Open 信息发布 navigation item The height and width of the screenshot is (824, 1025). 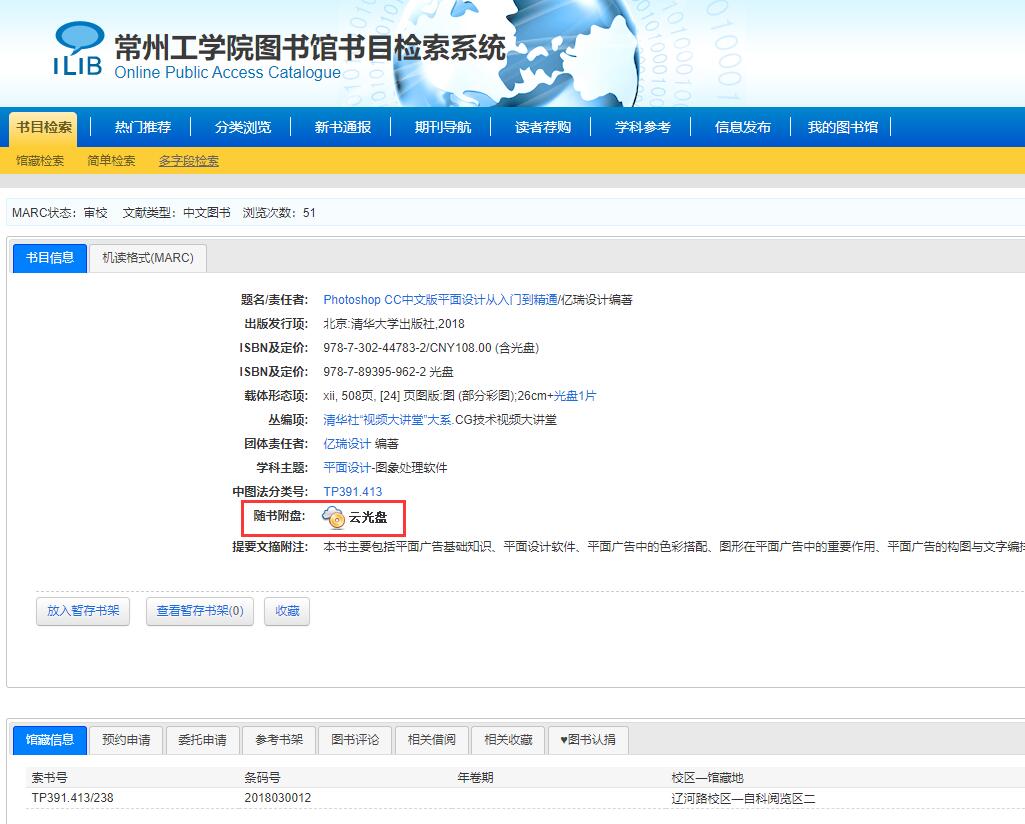click(x=743, y=127)
